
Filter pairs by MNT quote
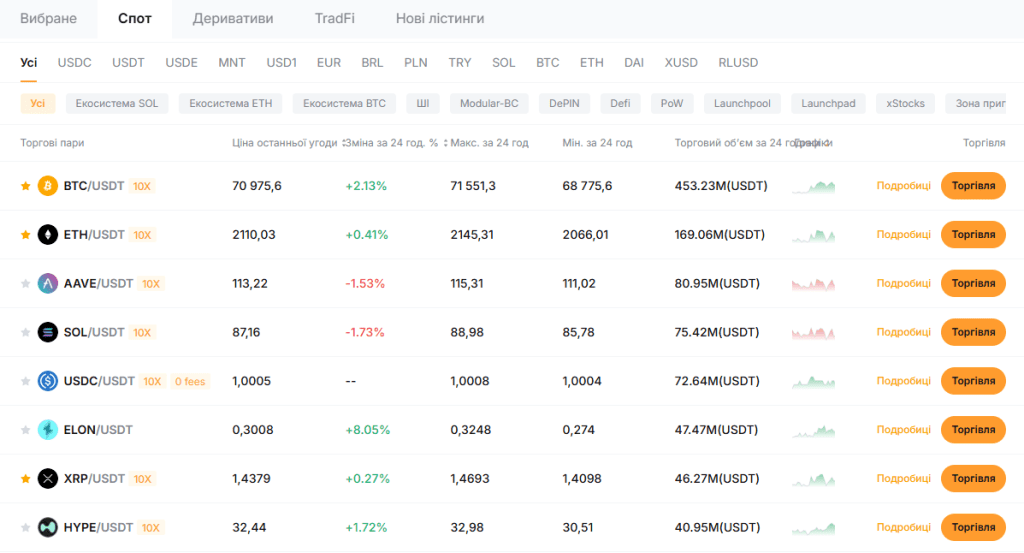pyautogui.click(x=232, y=63)
